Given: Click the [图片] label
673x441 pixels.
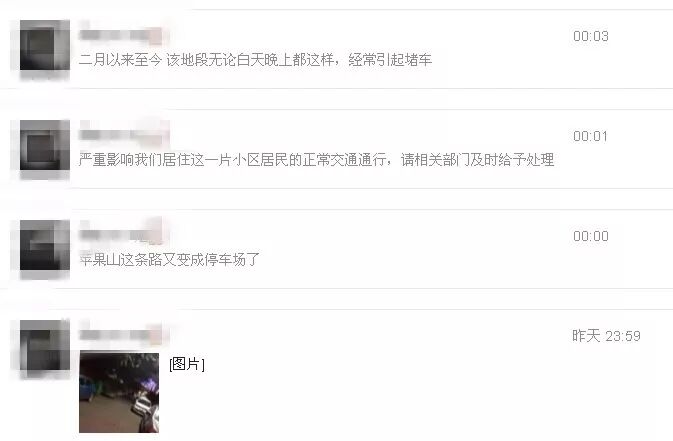Looking at the screenshot, I should 187,364.
